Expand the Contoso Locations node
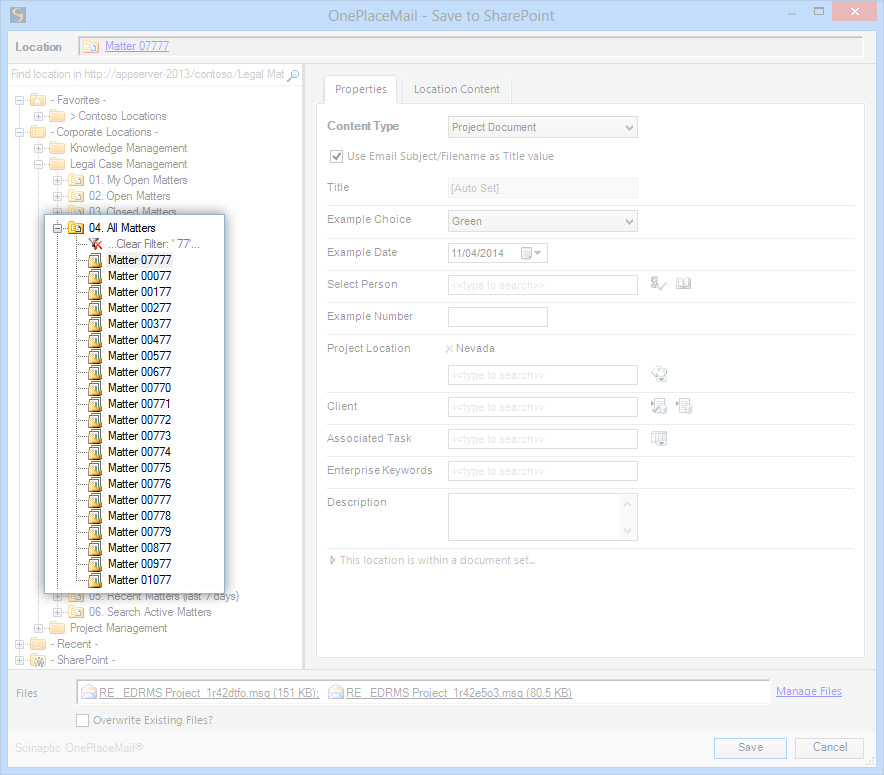Image resolution: width=884 pixels, height=775 pixels. coord(38,116)
